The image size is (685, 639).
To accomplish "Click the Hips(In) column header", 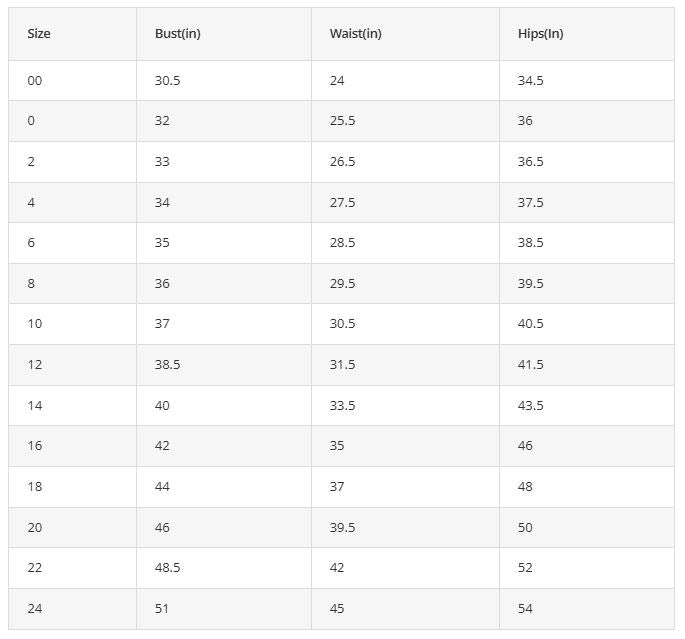I will coord(540,34).
